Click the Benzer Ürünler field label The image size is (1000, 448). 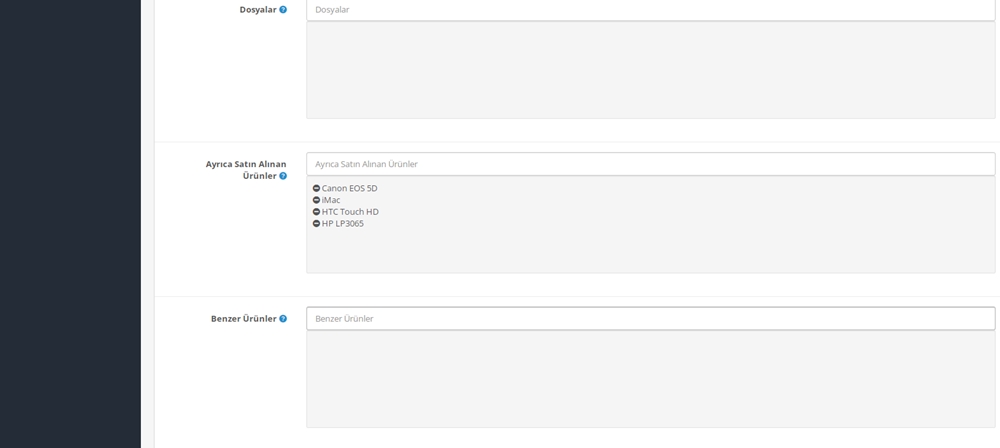(244, 318)
